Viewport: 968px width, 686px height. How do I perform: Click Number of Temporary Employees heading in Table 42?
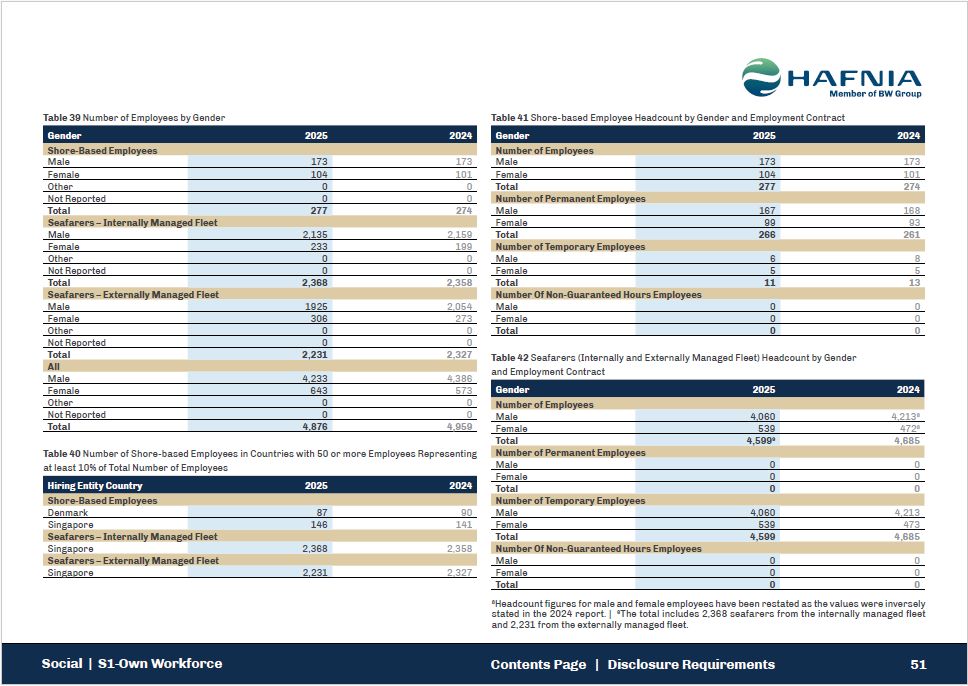[570, 501]
